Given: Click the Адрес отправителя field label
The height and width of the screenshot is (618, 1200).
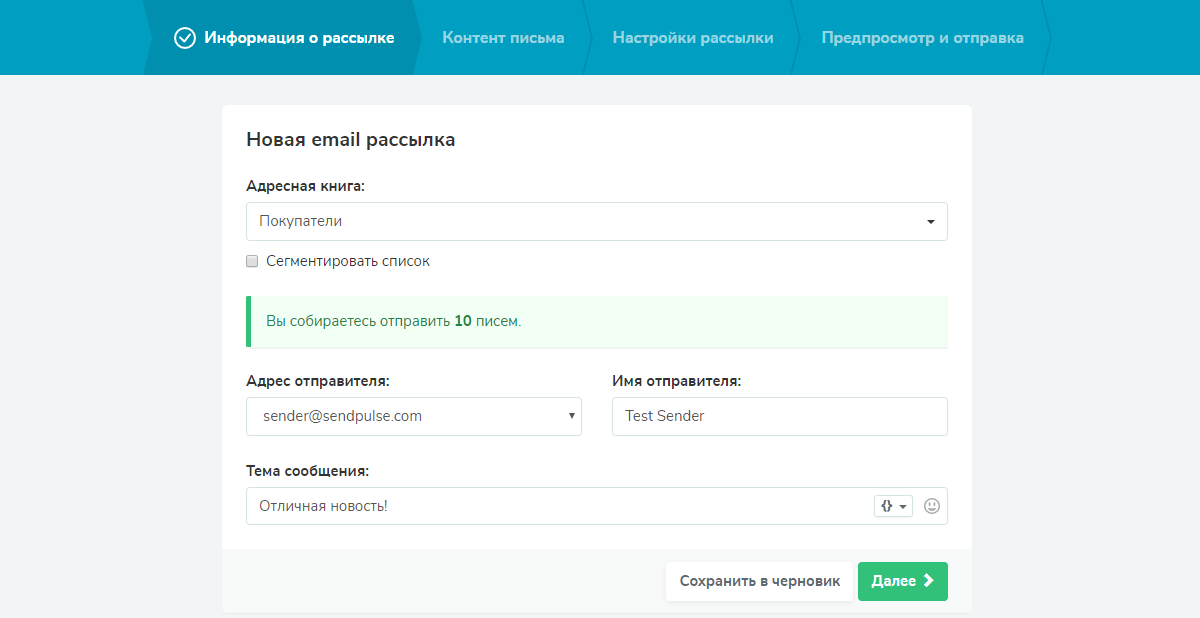Looking at the screenshot, I should point(317,381).
